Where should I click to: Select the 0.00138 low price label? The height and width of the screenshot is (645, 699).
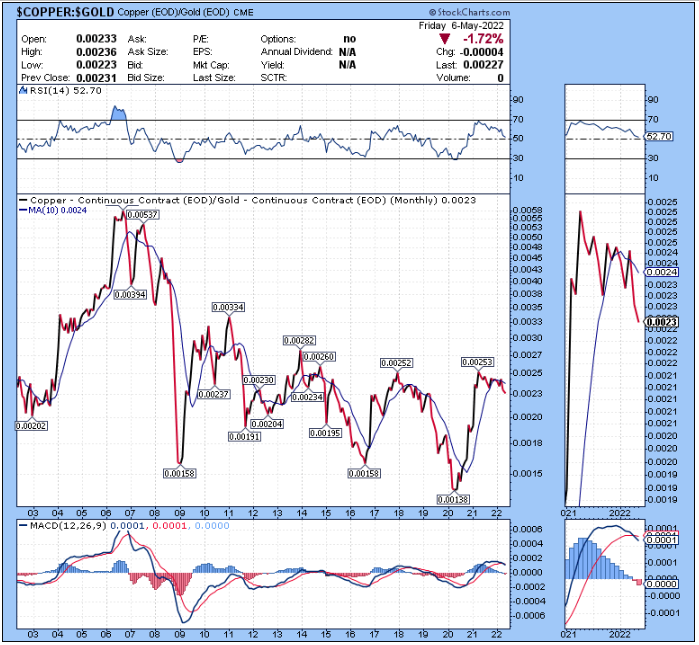[452, 498]
